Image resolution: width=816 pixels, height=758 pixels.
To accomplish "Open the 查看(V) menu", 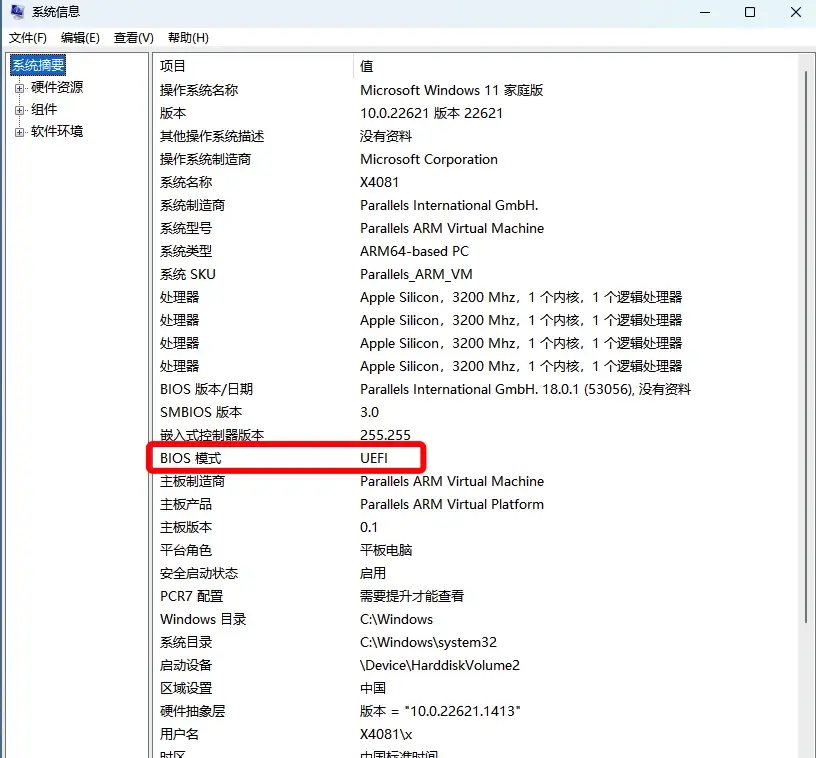I will tap(133, 38).
